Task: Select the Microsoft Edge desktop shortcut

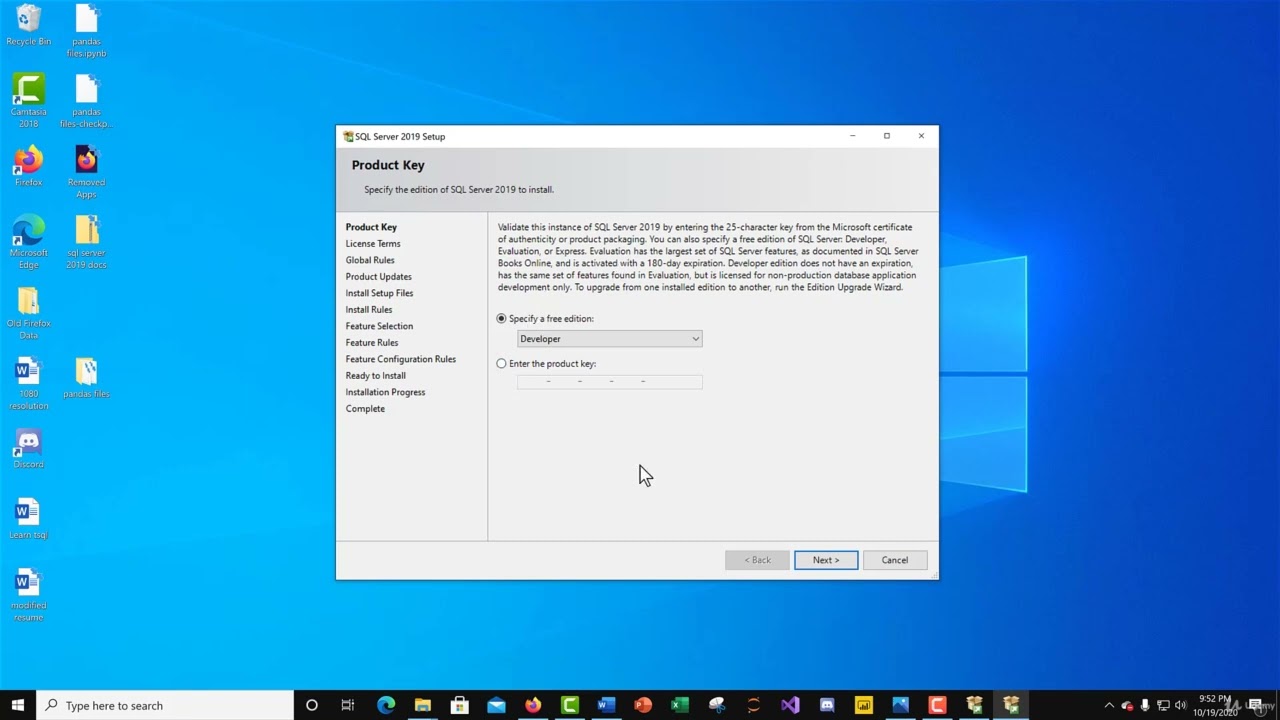Action: pos(28,242)
